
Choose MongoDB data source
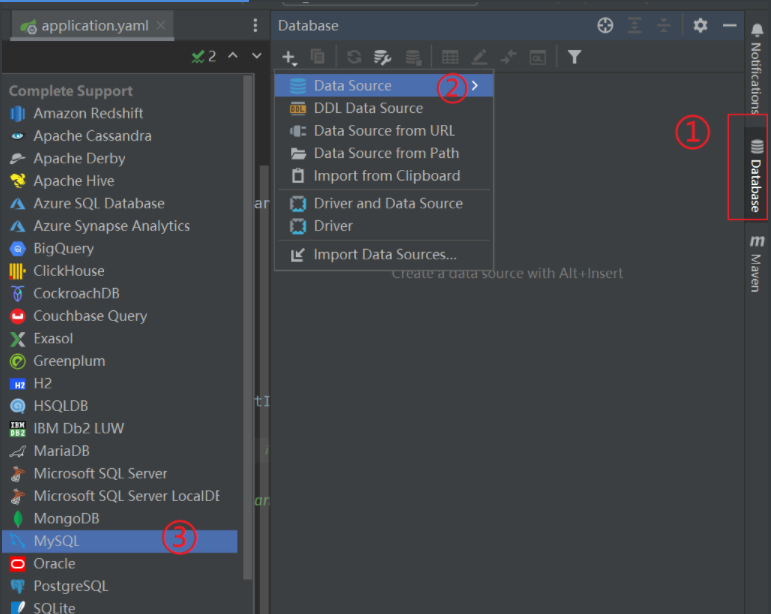point(120,519)
